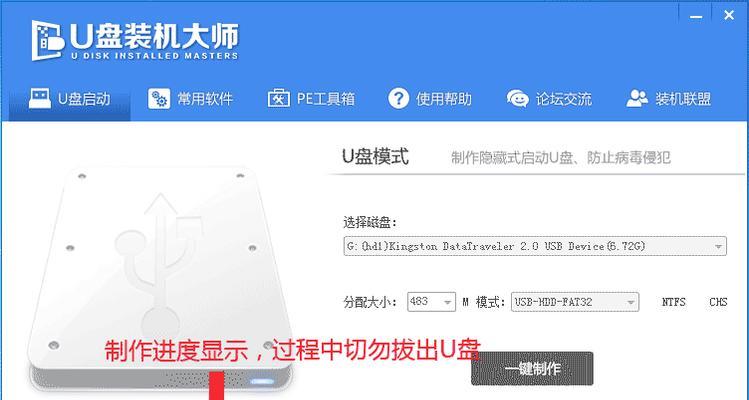Image resolution: width=749 pixels, height=400 pixels.
Task: Open the U盘启动 tab icon
Action: (x=39, y=98)
